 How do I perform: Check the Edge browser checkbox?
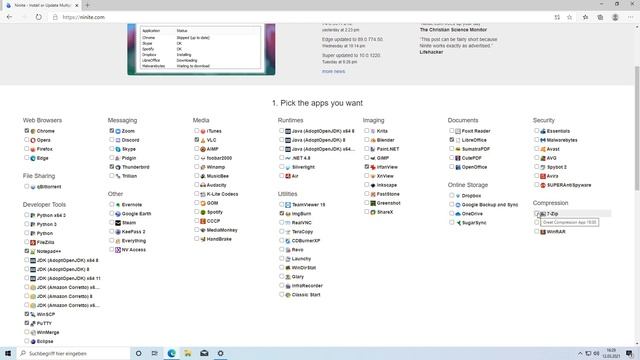pyautogui.click(x=27, y=158)
